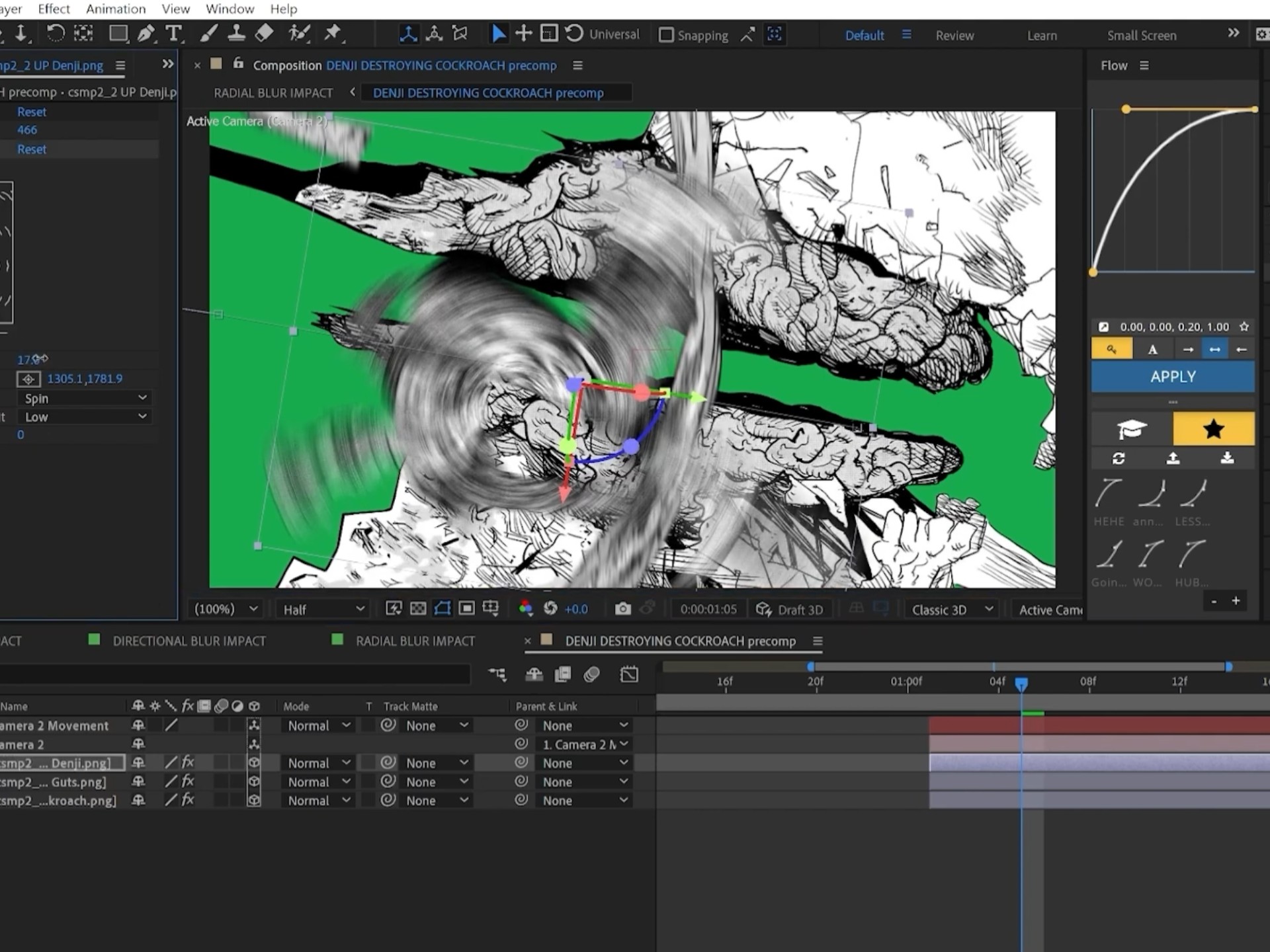Toggle Motion Blur enable in timeline

(592, 674)
